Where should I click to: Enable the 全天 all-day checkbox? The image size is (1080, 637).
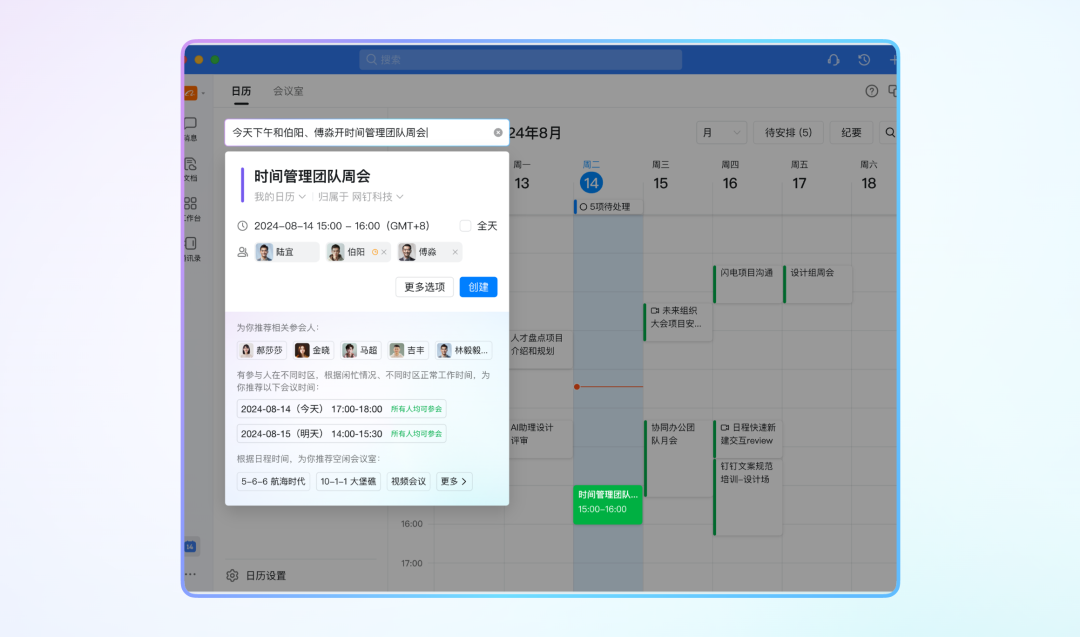tap(465, 226)
